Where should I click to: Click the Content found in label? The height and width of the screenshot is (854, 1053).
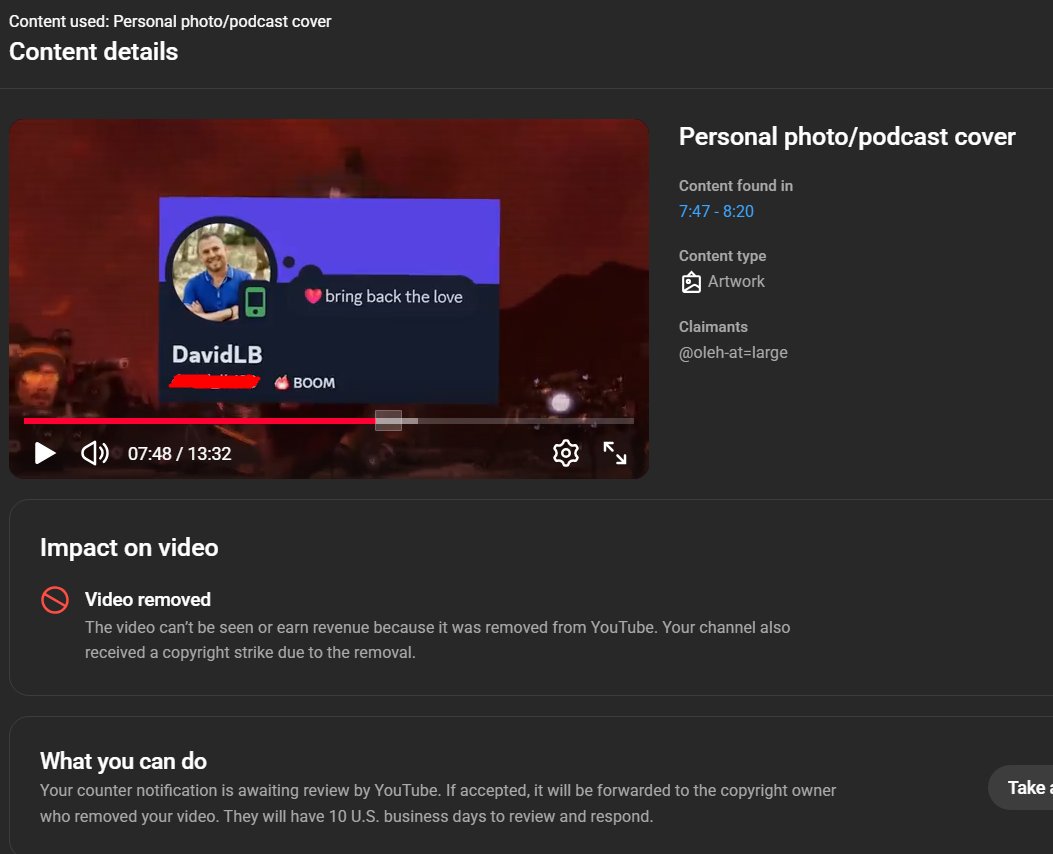[735, 186]
